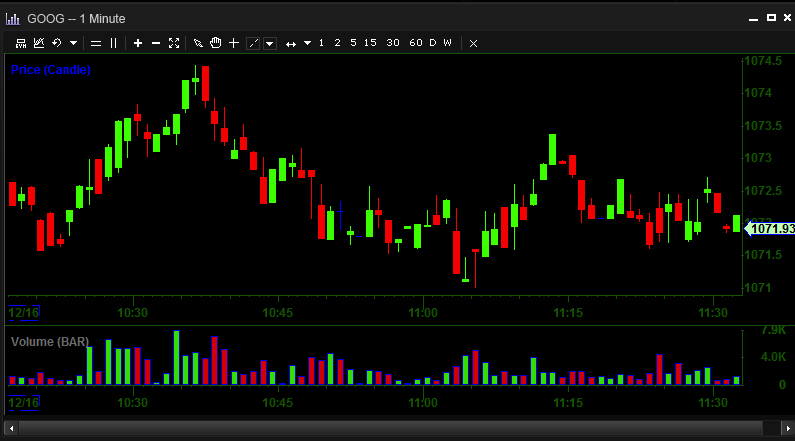Viewport: 795px width, 441px height.
Task: Click the 12/16 date link under price chart
Action: (24, 312)
